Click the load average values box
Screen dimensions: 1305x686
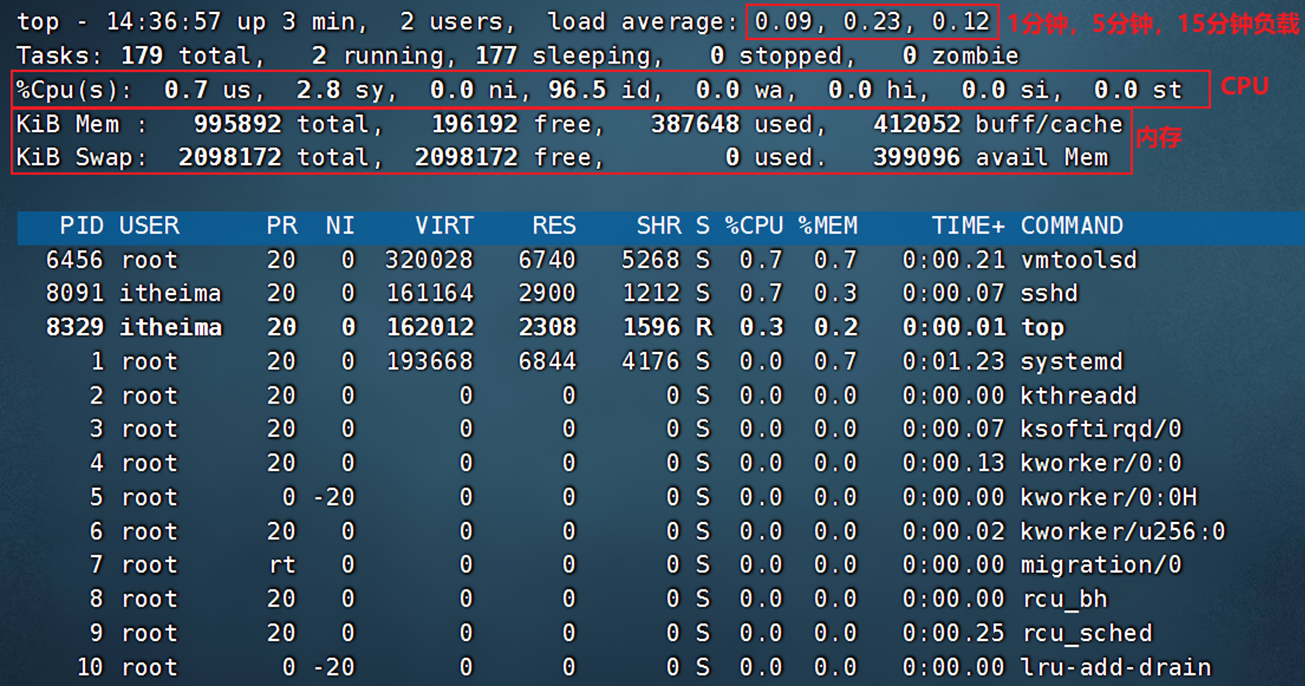pos(871,21)
